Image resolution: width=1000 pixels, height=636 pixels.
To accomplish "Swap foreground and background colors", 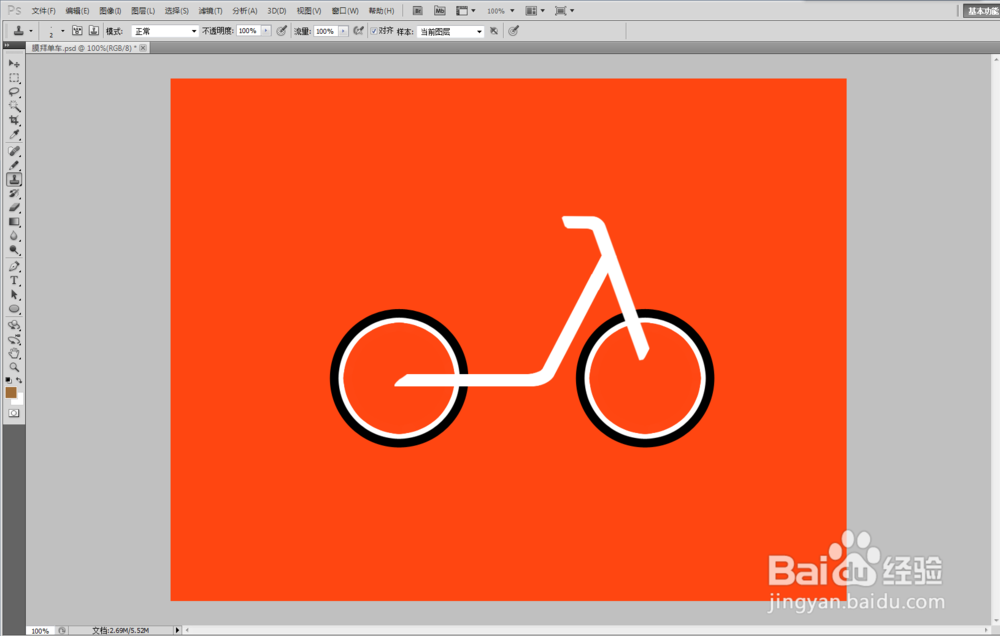I will (19, 380).
